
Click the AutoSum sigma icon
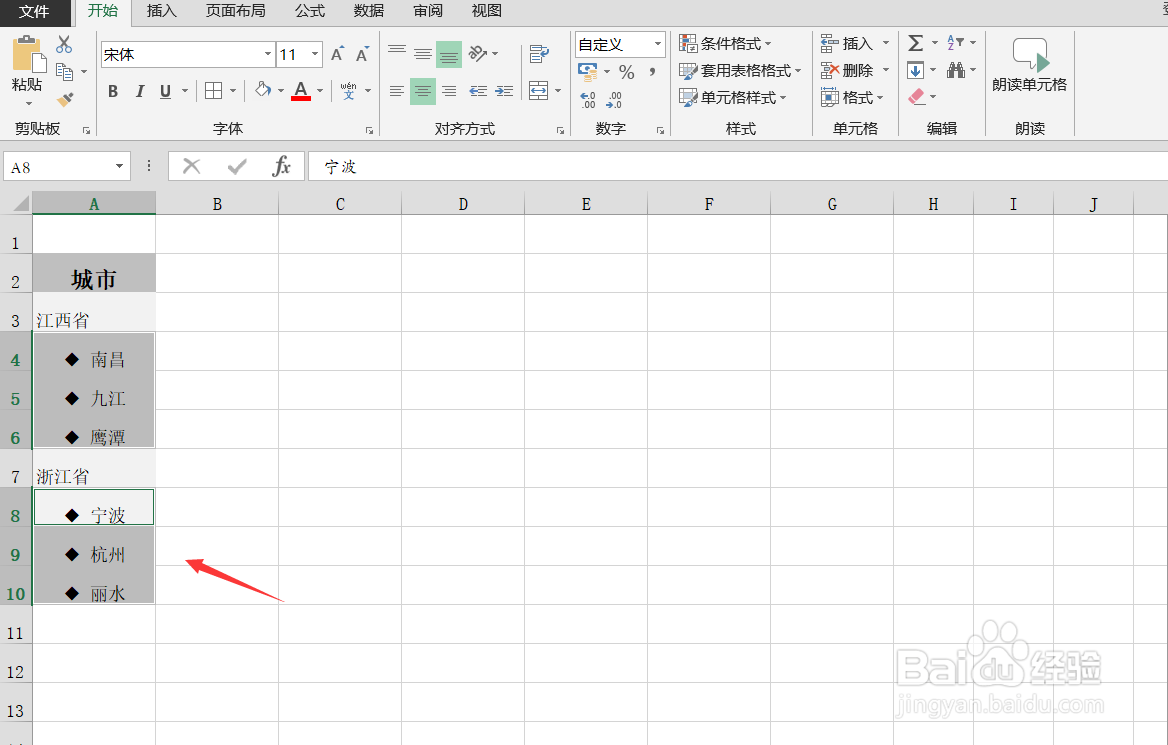tap(915, 43)
